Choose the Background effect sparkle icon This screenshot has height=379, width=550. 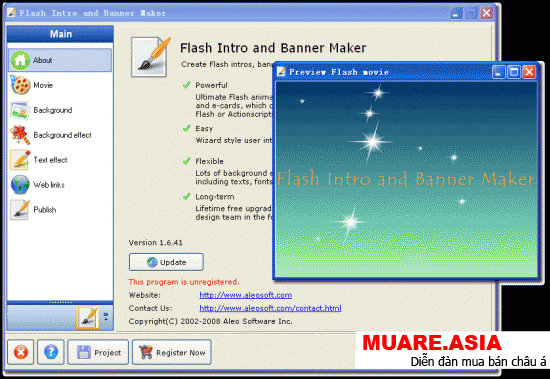(x=20, y=135)
